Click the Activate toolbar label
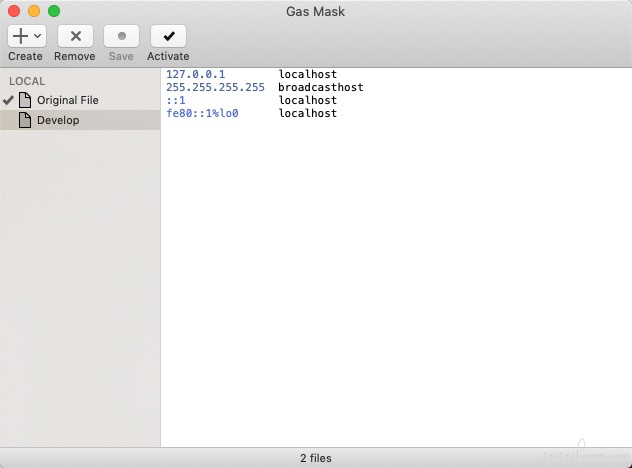The image size is (632, 468). tap(168, 56)
